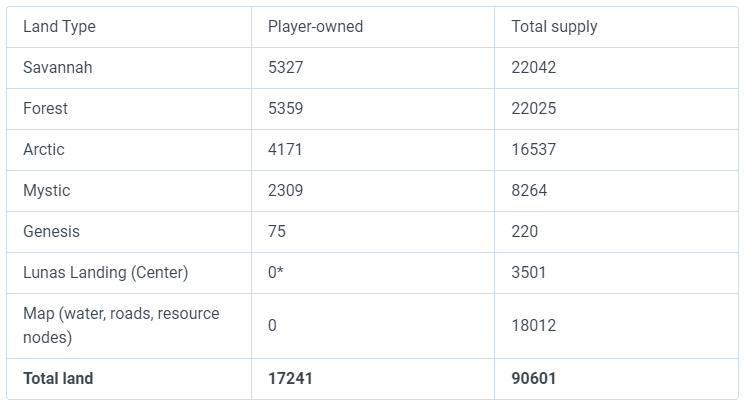Click the Map (water, roads, resource nodes) cell
Viewport: 745px width, 407px height.
coord(121,325)
